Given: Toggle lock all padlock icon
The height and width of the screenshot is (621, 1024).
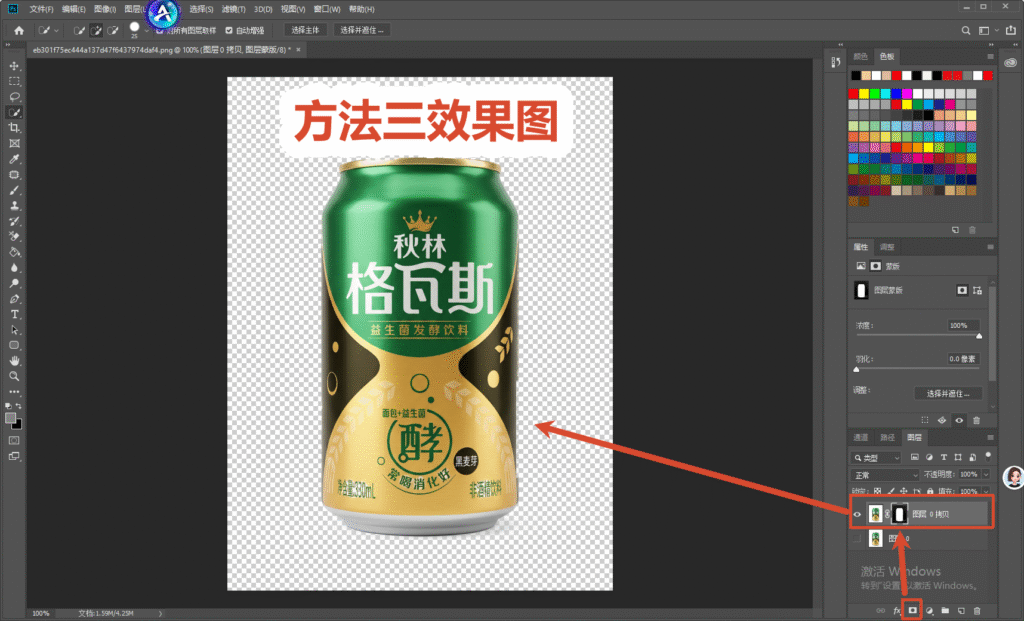Looking at the screenshot, I should point(930,491).
